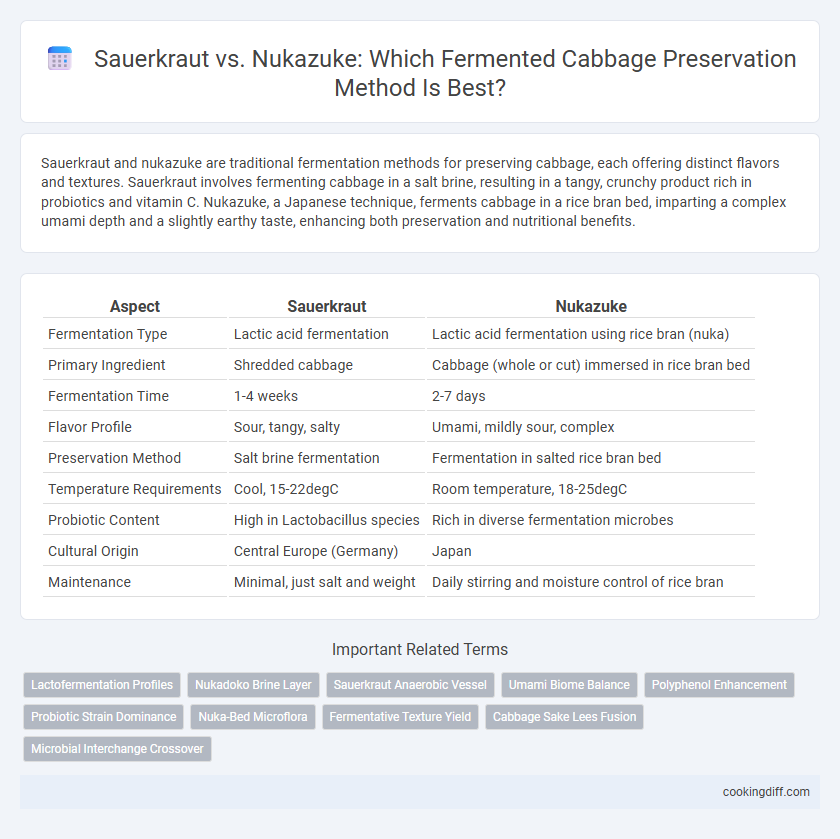Select the Fermentation Time row label

(108, 396)
